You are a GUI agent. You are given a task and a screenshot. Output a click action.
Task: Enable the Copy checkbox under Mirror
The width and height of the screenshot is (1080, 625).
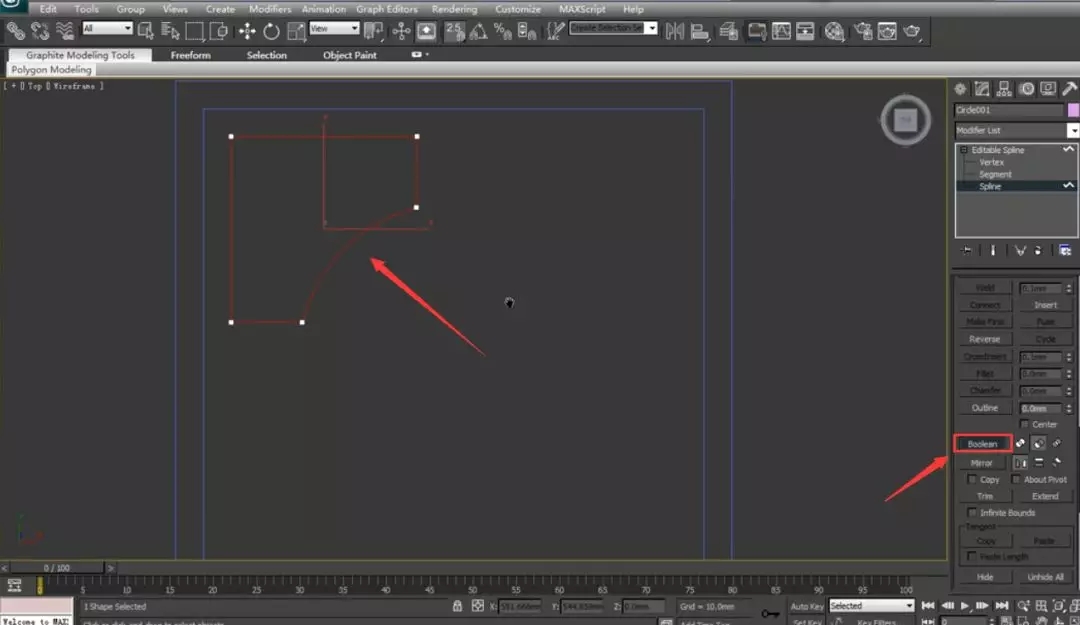click(972, 479)
